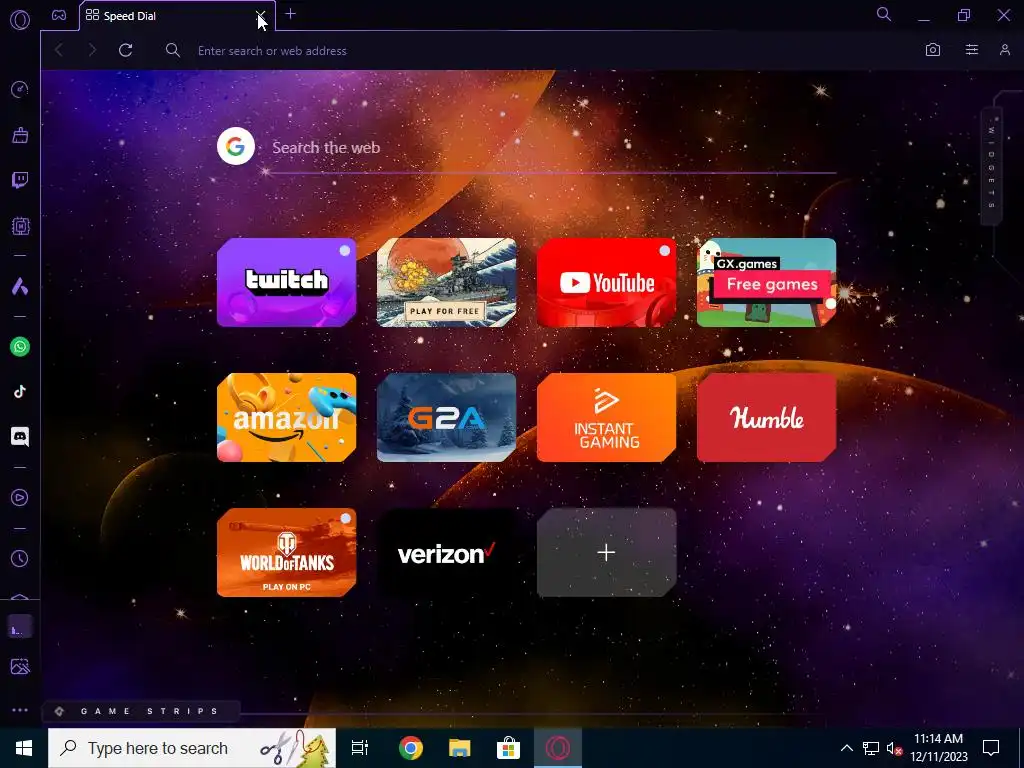Open WhatsApp in sidebar
Viewport: 1024px width, 768px height.
point(20,347)
